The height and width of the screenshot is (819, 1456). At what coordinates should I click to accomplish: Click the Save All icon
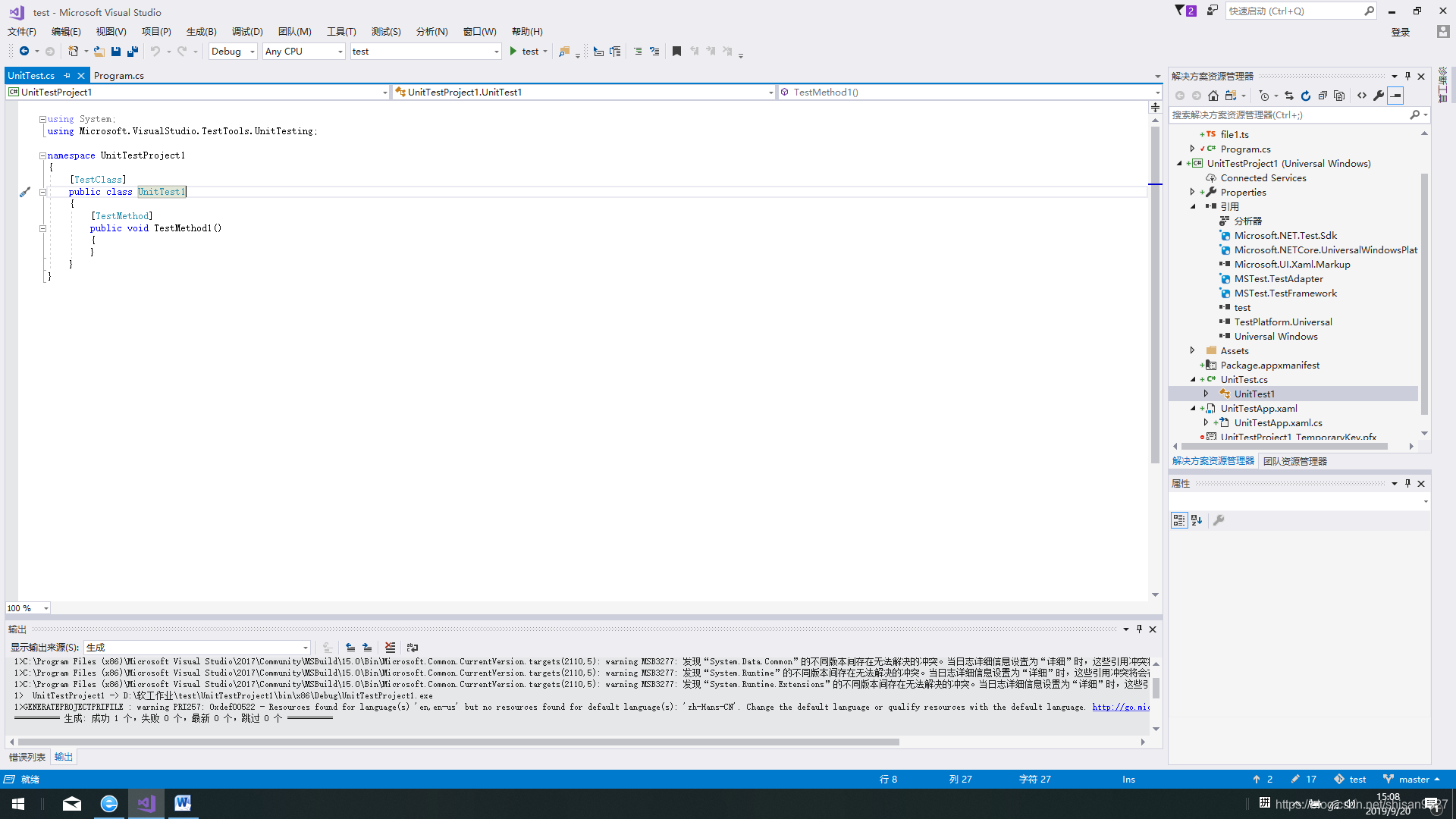[133, 52]
